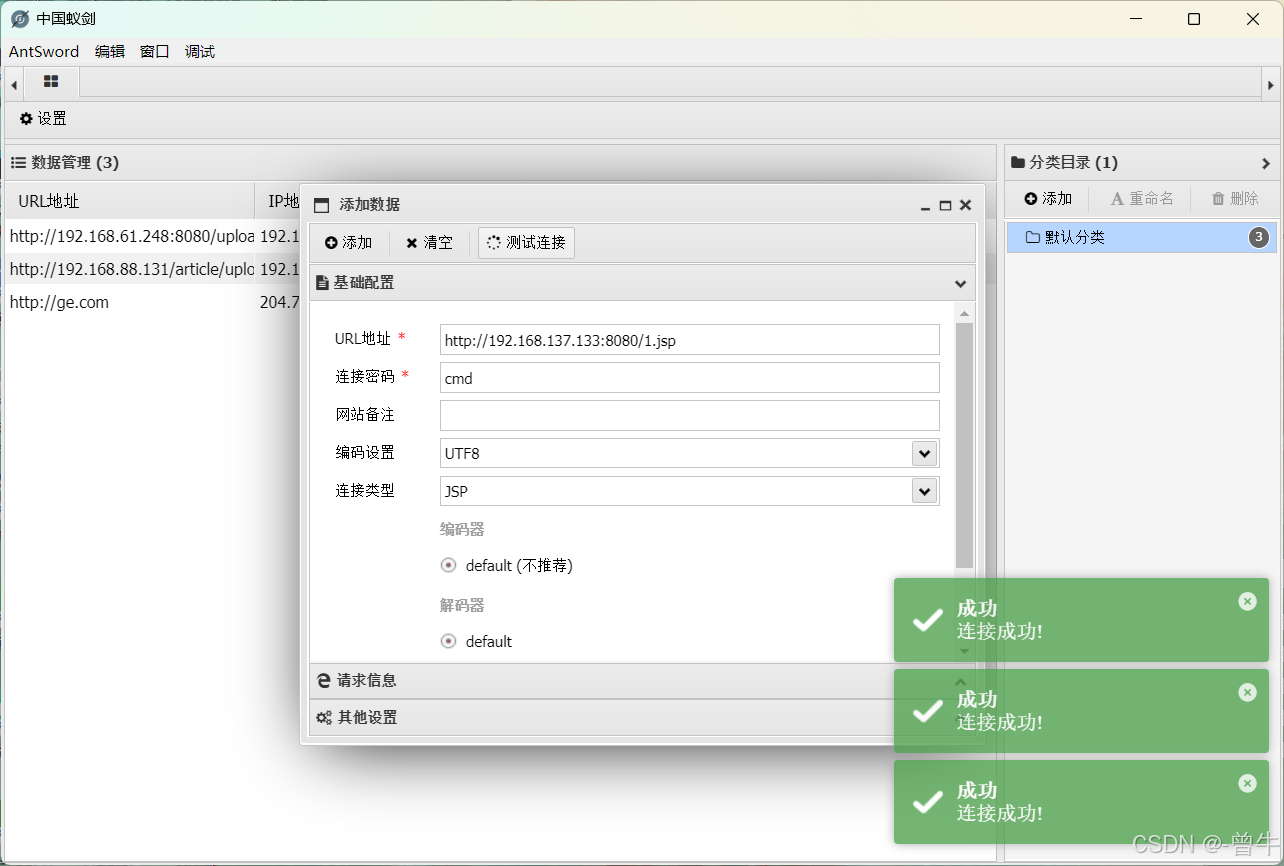
Task: Click the tab bar right arrow
Action: pyautogui.click(x=1270, y=84)
